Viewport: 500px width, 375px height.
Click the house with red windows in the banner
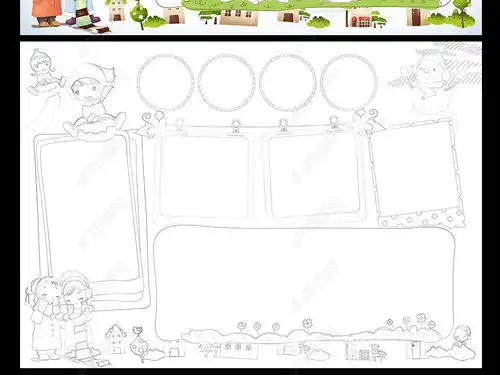click(359, 18)
